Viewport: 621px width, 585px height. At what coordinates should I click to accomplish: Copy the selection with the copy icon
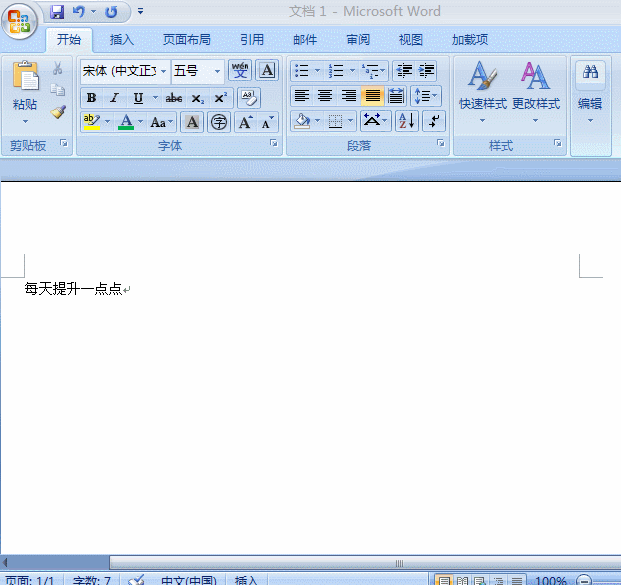[57, 90]
